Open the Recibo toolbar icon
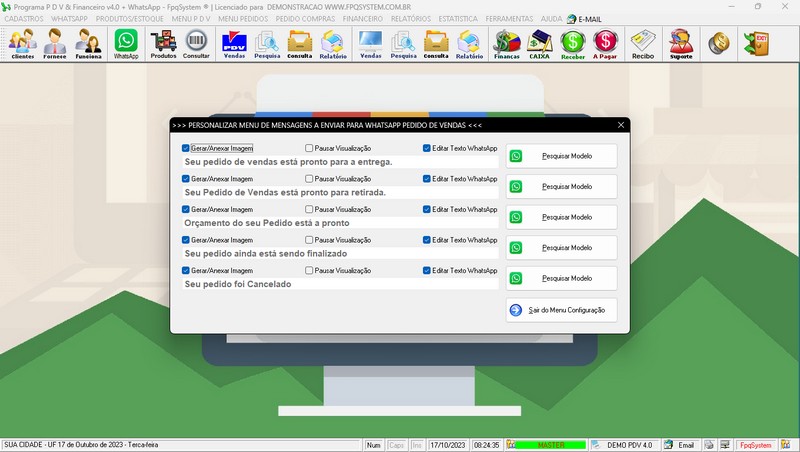Viewport: 800px width, 452px height. pyautogui.click(x=643, y=44)
